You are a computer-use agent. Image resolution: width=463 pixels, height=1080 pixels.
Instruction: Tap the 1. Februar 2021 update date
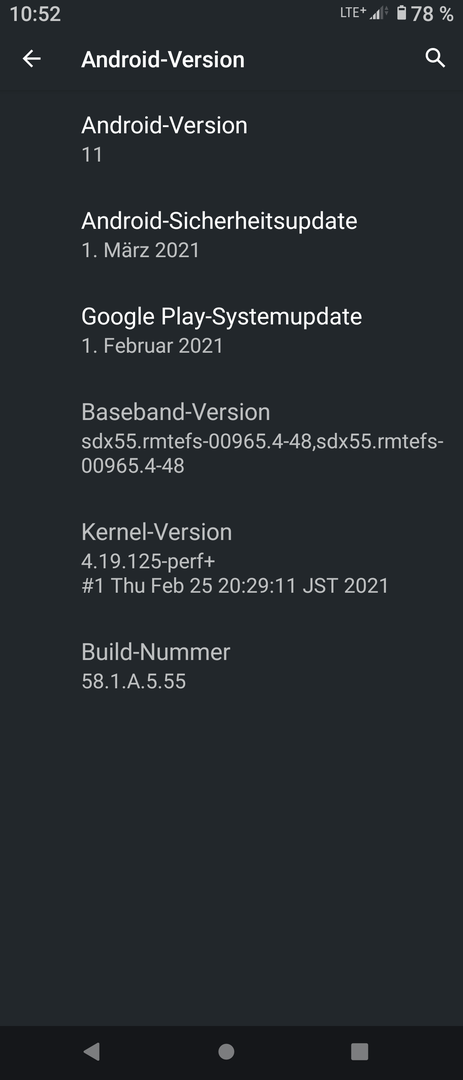pyautogui.click(x=152, y=346)
